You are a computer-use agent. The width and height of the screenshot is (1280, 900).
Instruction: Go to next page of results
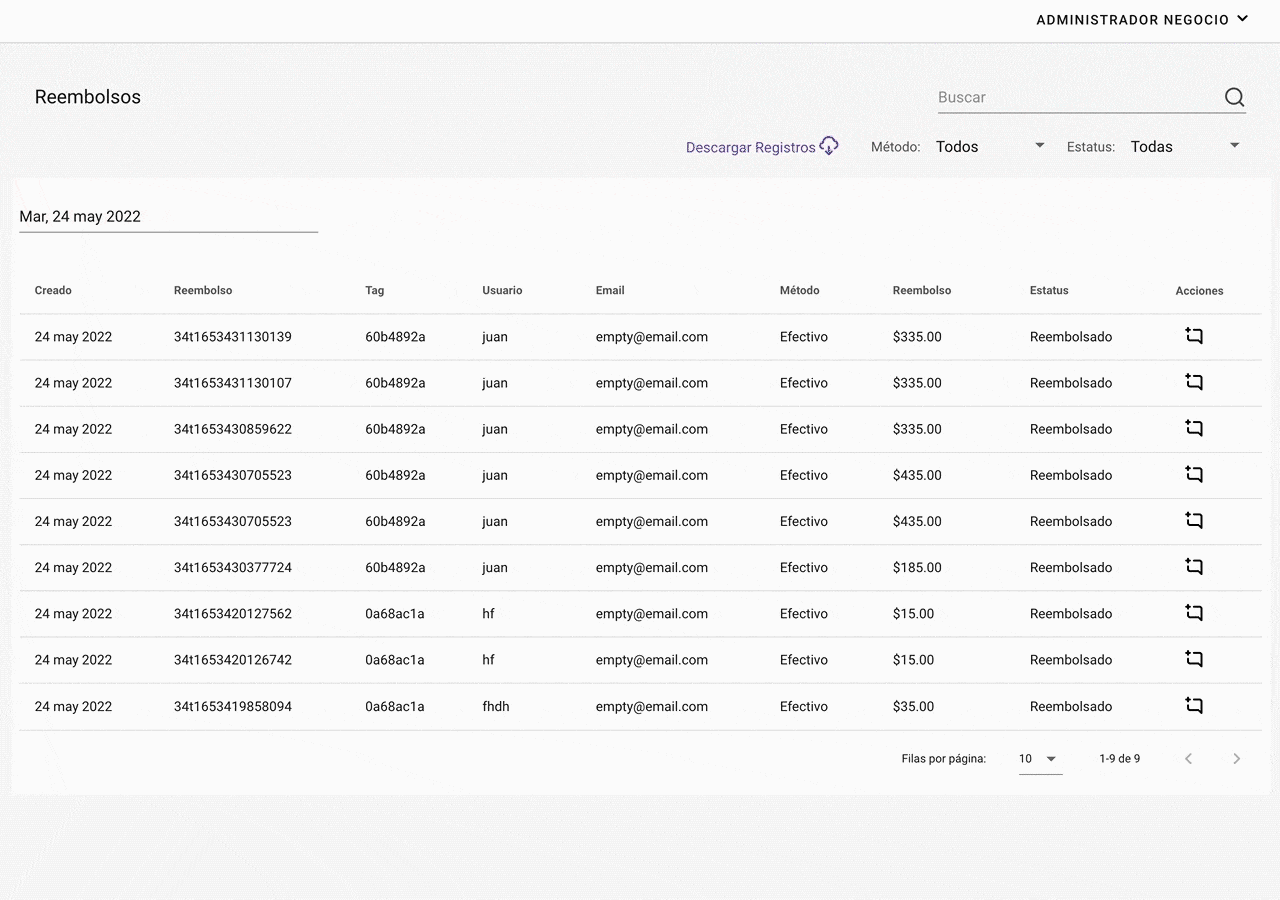[1236, 759]
